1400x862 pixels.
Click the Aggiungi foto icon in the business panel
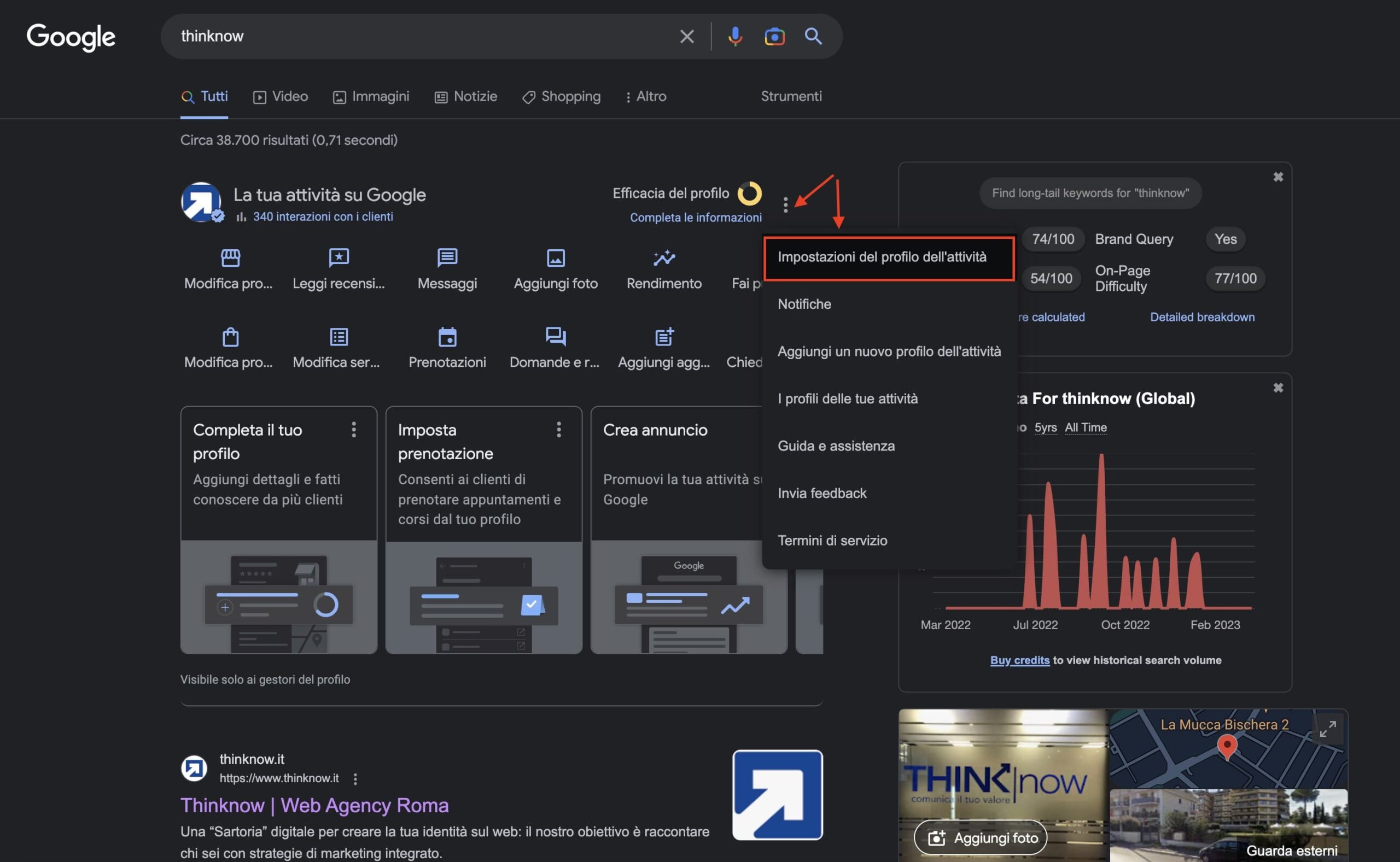[556, 258]
